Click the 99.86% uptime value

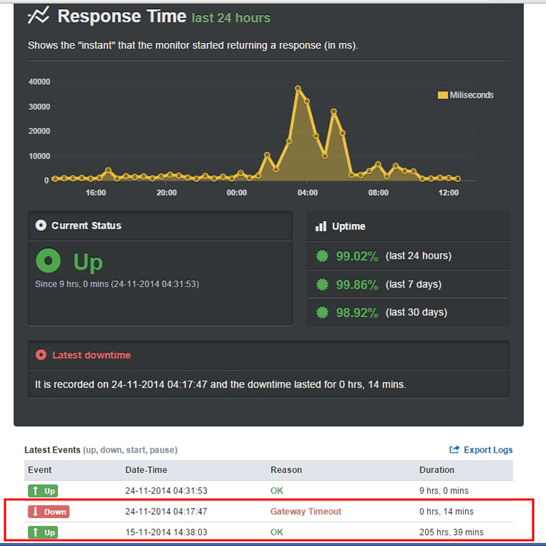[x=357, y=285]
